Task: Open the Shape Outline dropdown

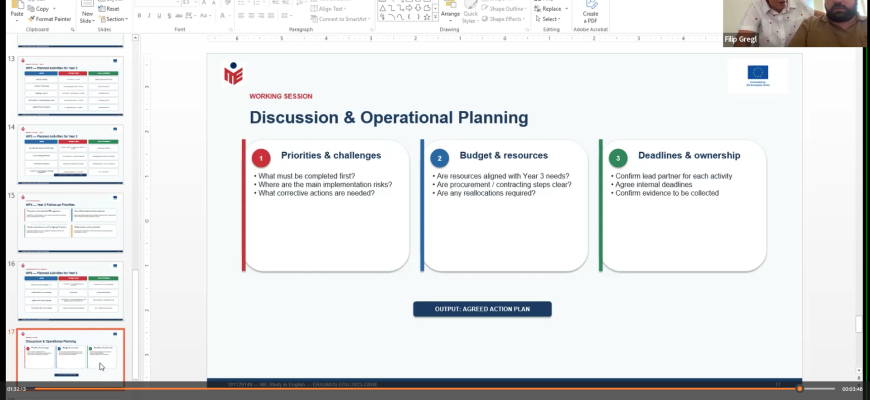Action: (x=504, y=9)
